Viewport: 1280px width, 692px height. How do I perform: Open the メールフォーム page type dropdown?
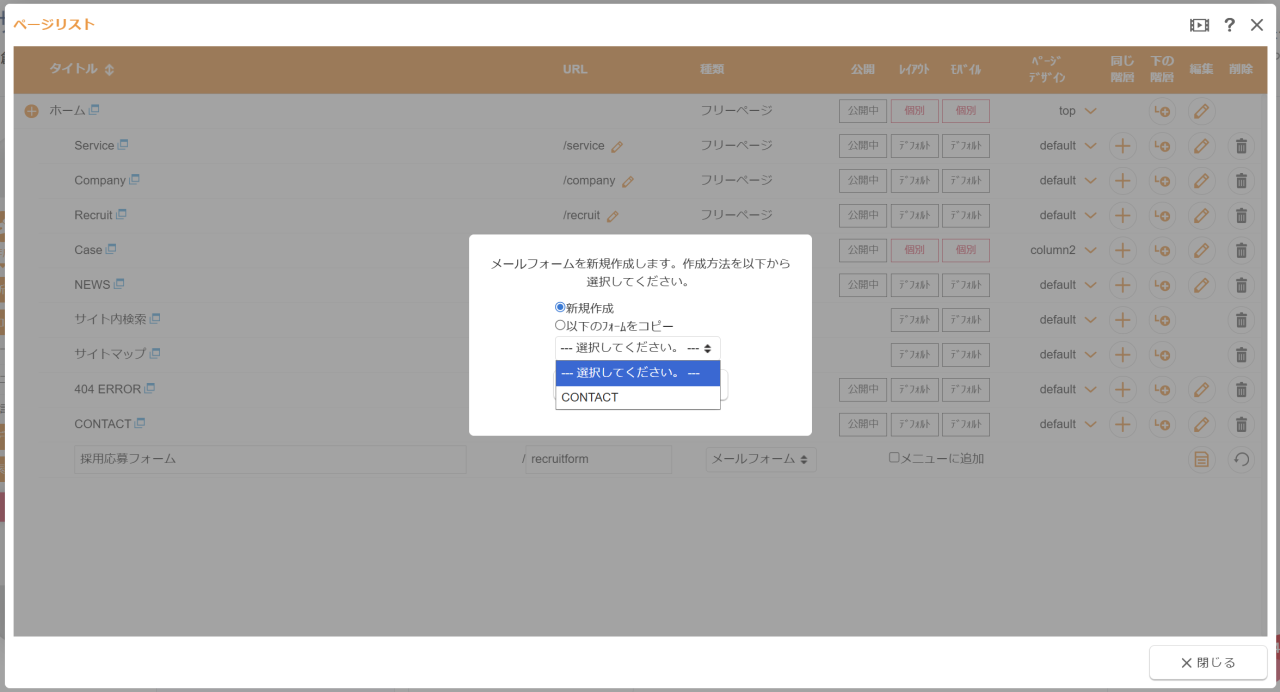point(760,458)
